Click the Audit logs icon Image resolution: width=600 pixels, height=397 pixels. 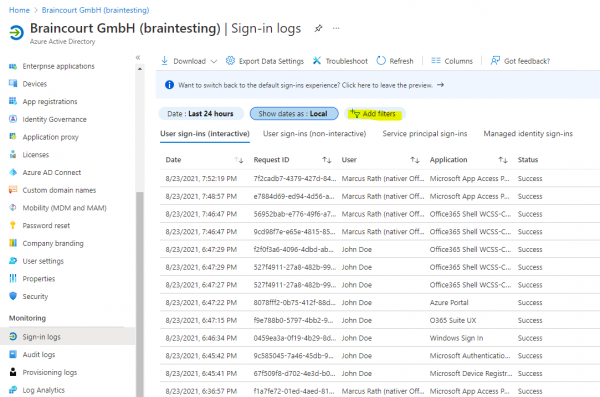[x=13, y=355]
